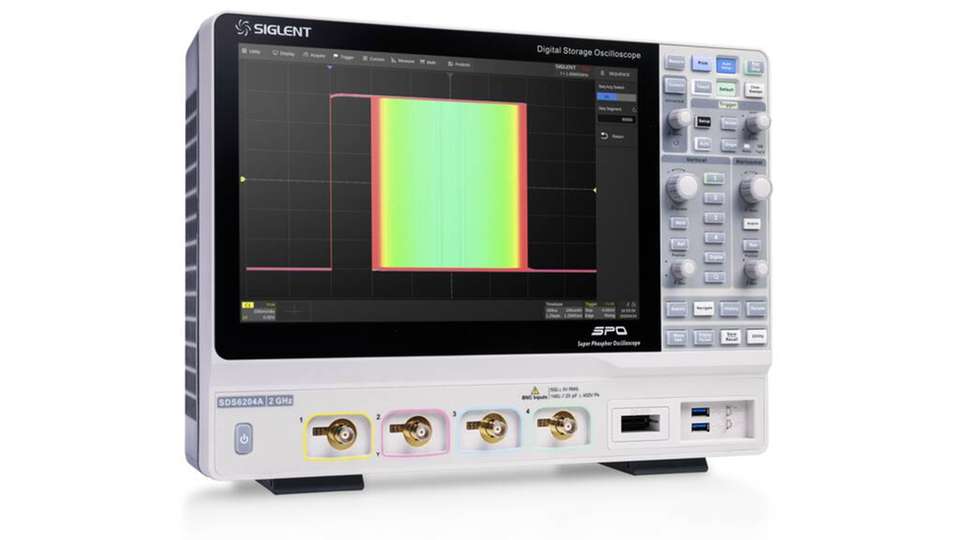960x540 pixels.
Task: Open the Acquire menu on screen
Action: pyautogui.click(x=315, y=55)
